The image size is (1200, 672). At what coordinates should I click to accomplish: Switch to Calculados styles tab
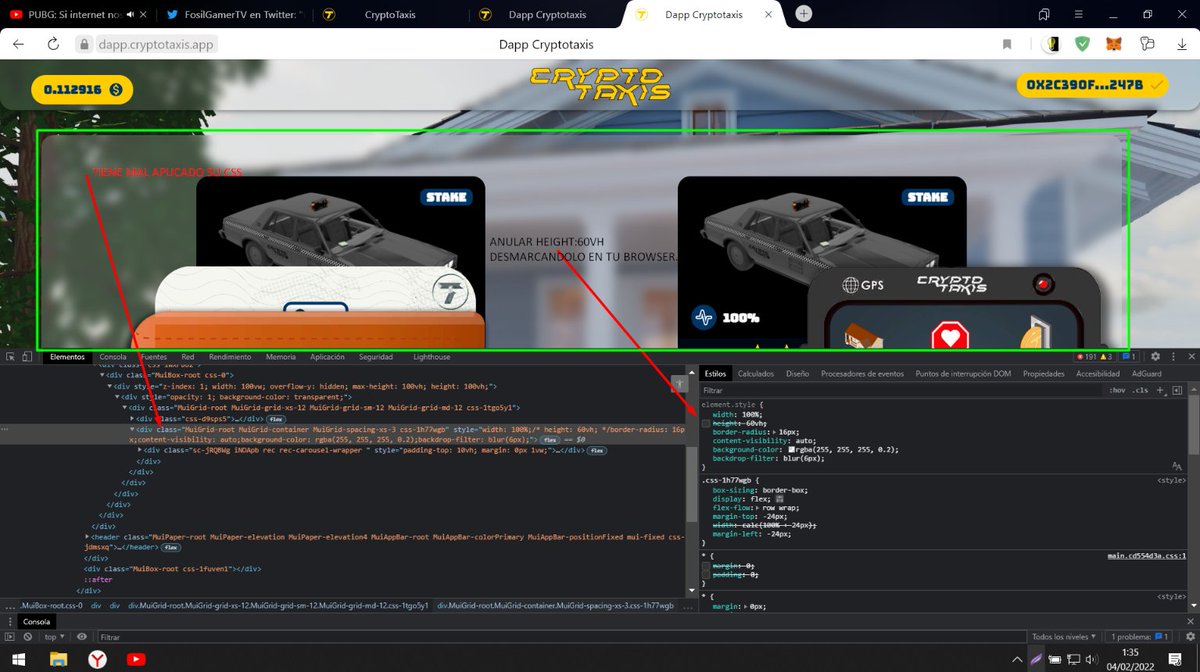tap(756, 374)
